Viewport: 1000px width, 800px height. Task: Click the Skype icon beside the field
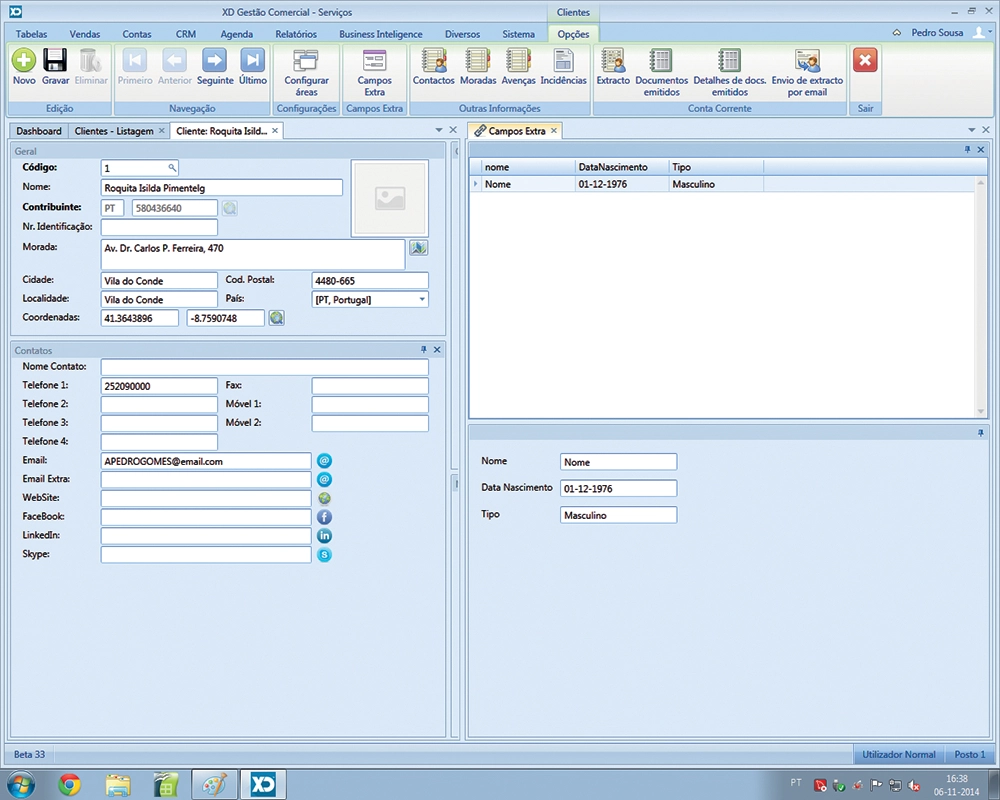pos(324,555)
